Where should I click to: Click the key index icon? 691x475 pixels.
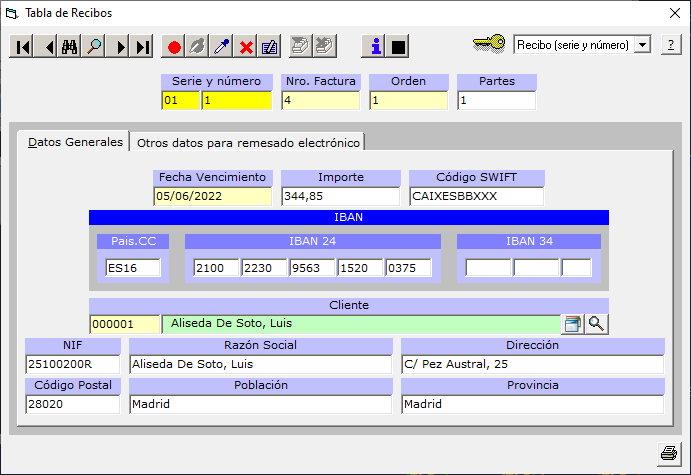[x=489, y=44]
